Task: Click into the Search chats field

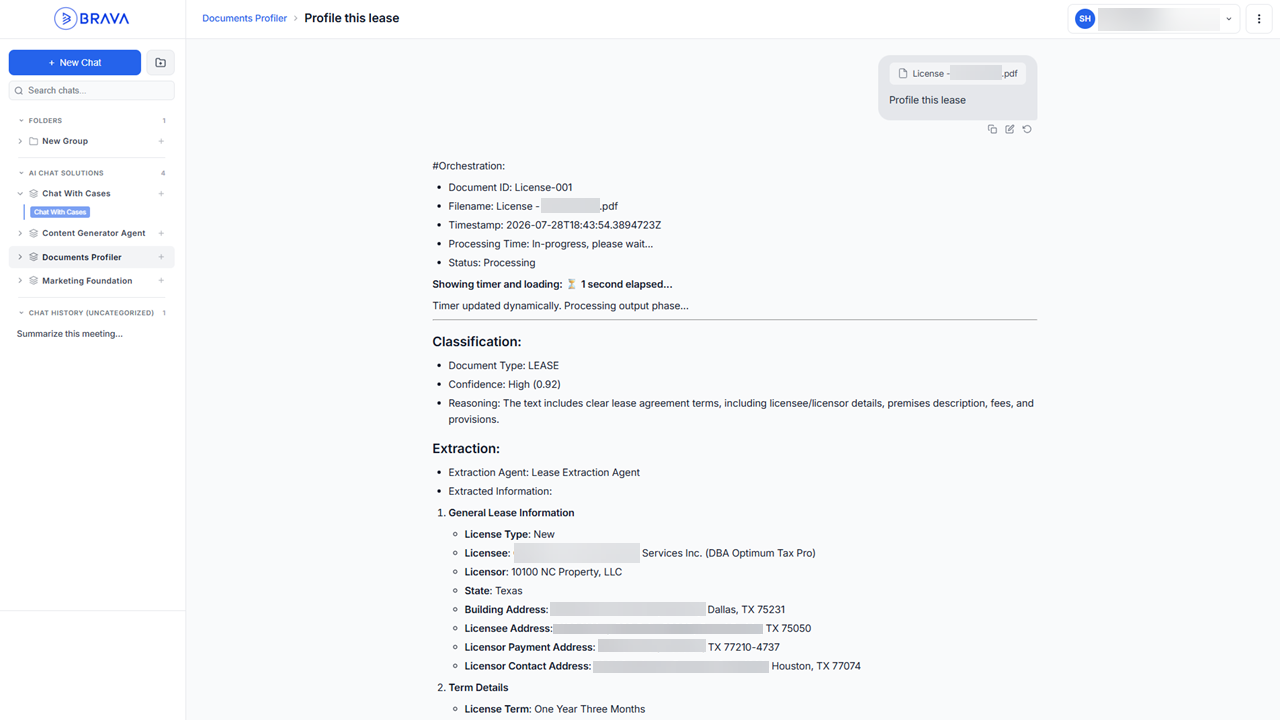Action: tap(91, 90)
